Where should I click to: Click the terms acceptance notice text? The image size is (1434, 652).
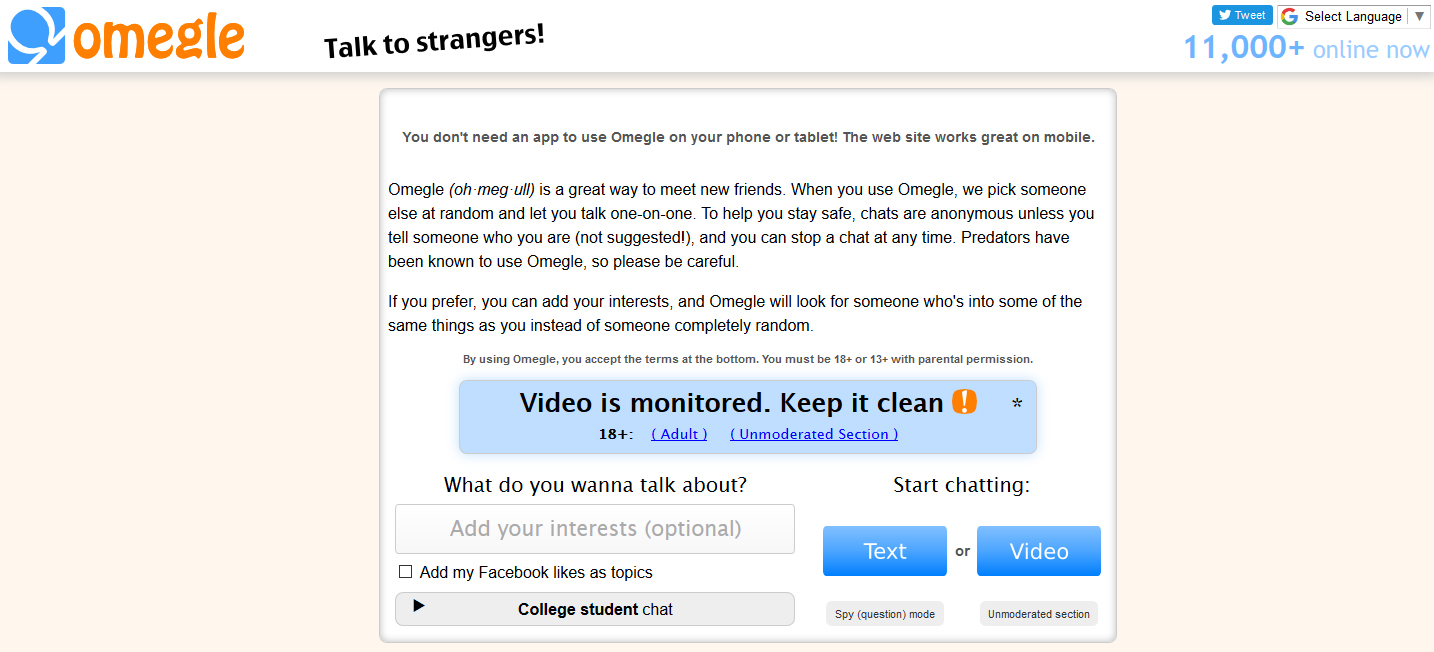tap(748, 359)
